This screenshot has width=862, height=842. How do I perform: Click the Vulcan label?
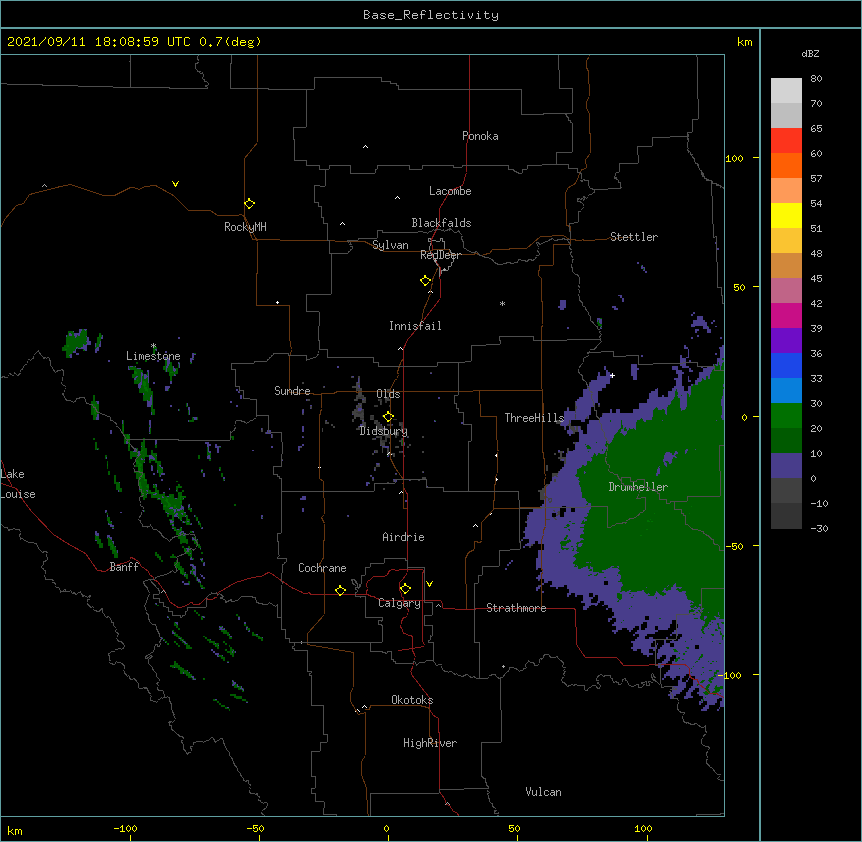pos(543,792)
